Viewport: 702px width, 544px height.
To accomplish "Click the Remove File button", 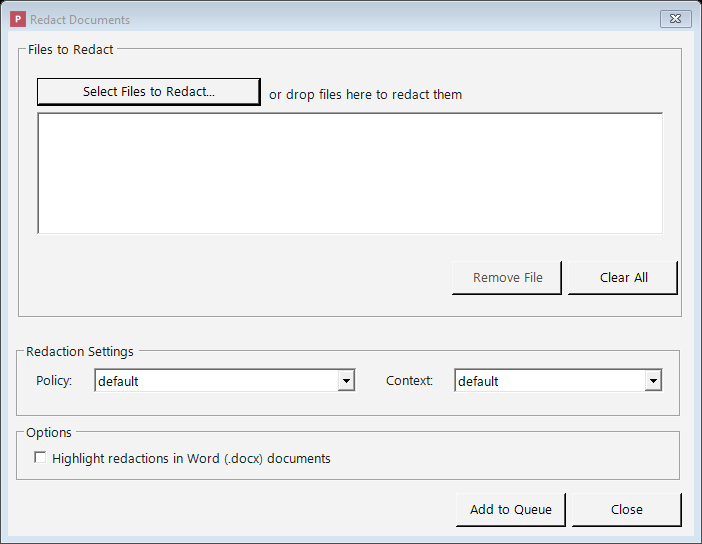I will (507, 278).
